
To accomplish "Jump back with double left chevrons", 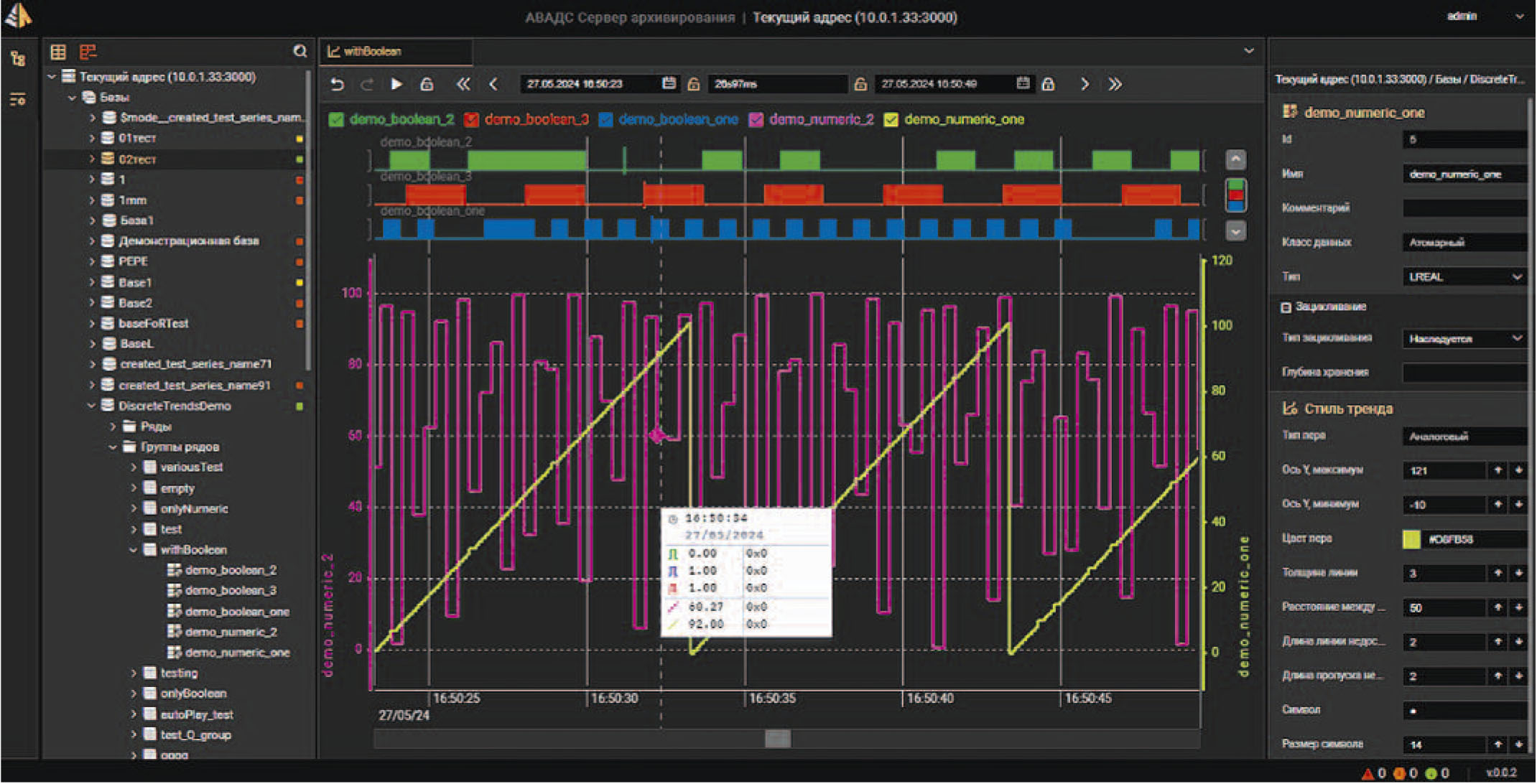I will click(463, 85).
